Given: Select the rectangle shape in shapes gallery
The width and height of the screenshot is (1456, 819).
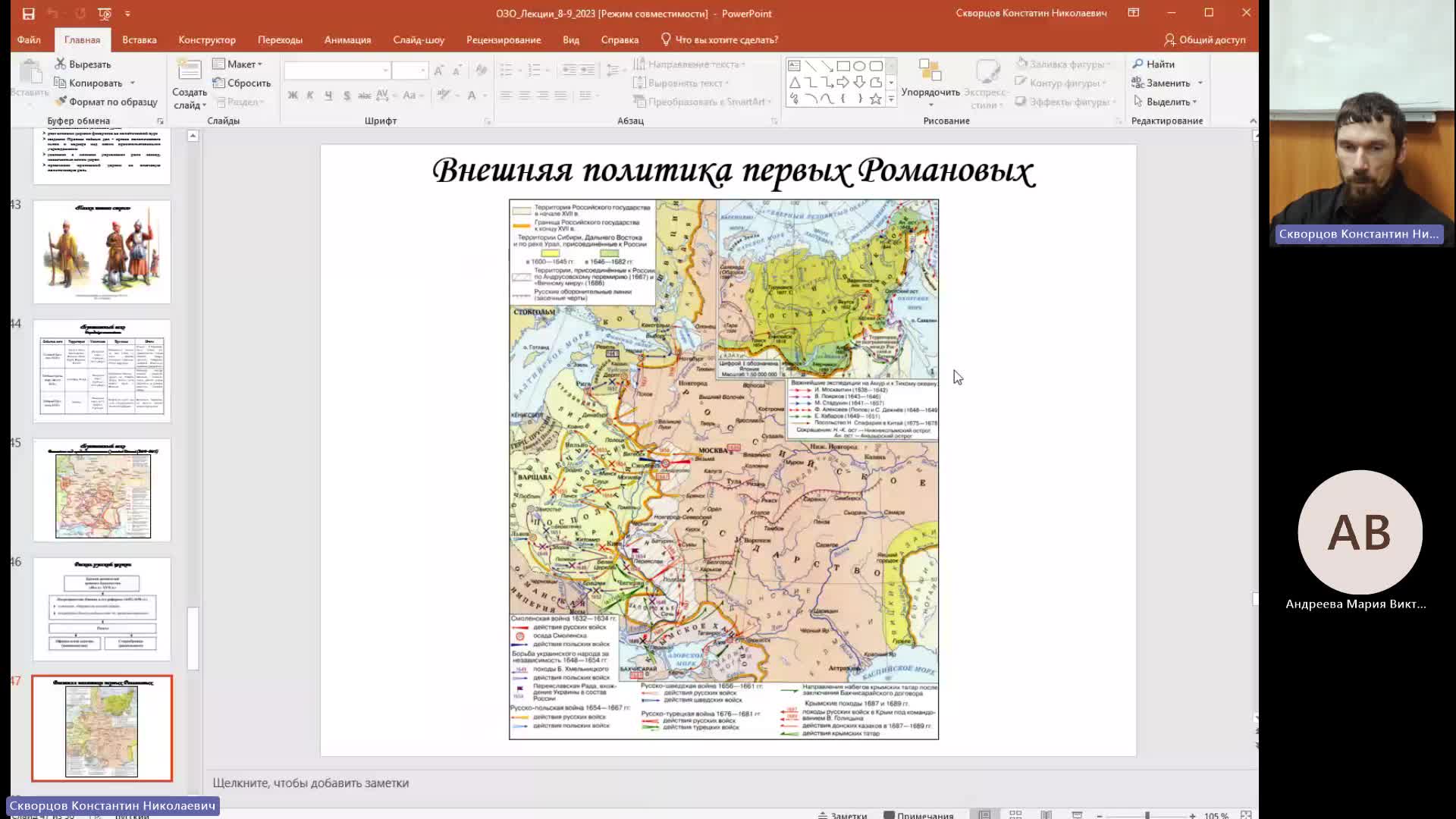Looking at the screenshot, I should [843, 66].
